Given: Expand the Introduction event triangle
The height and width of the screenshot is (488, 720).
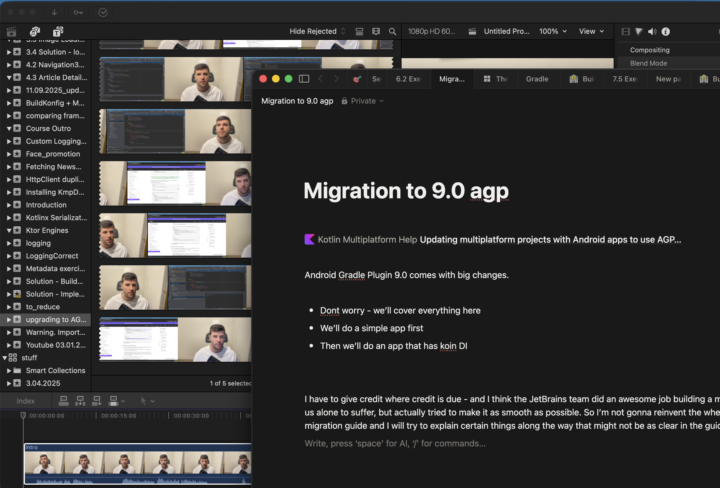Looking at the screenshot, I should (9, 205).
